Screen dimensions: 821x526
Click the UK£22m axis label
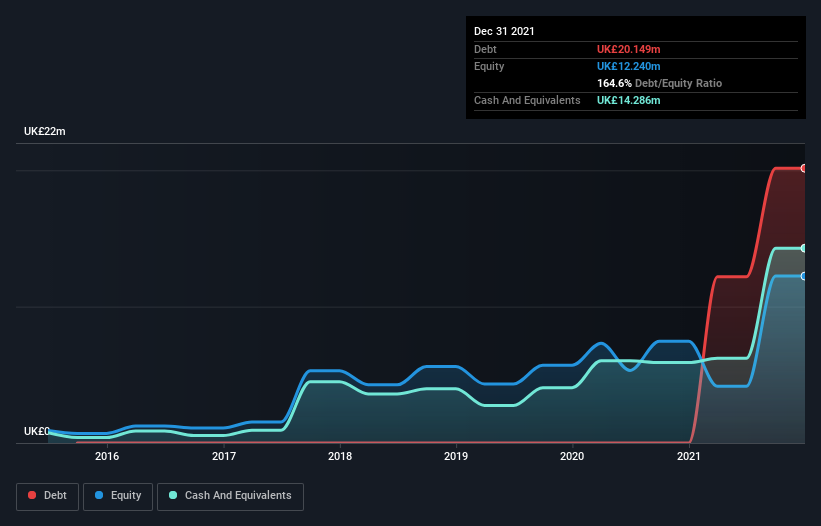45,131
